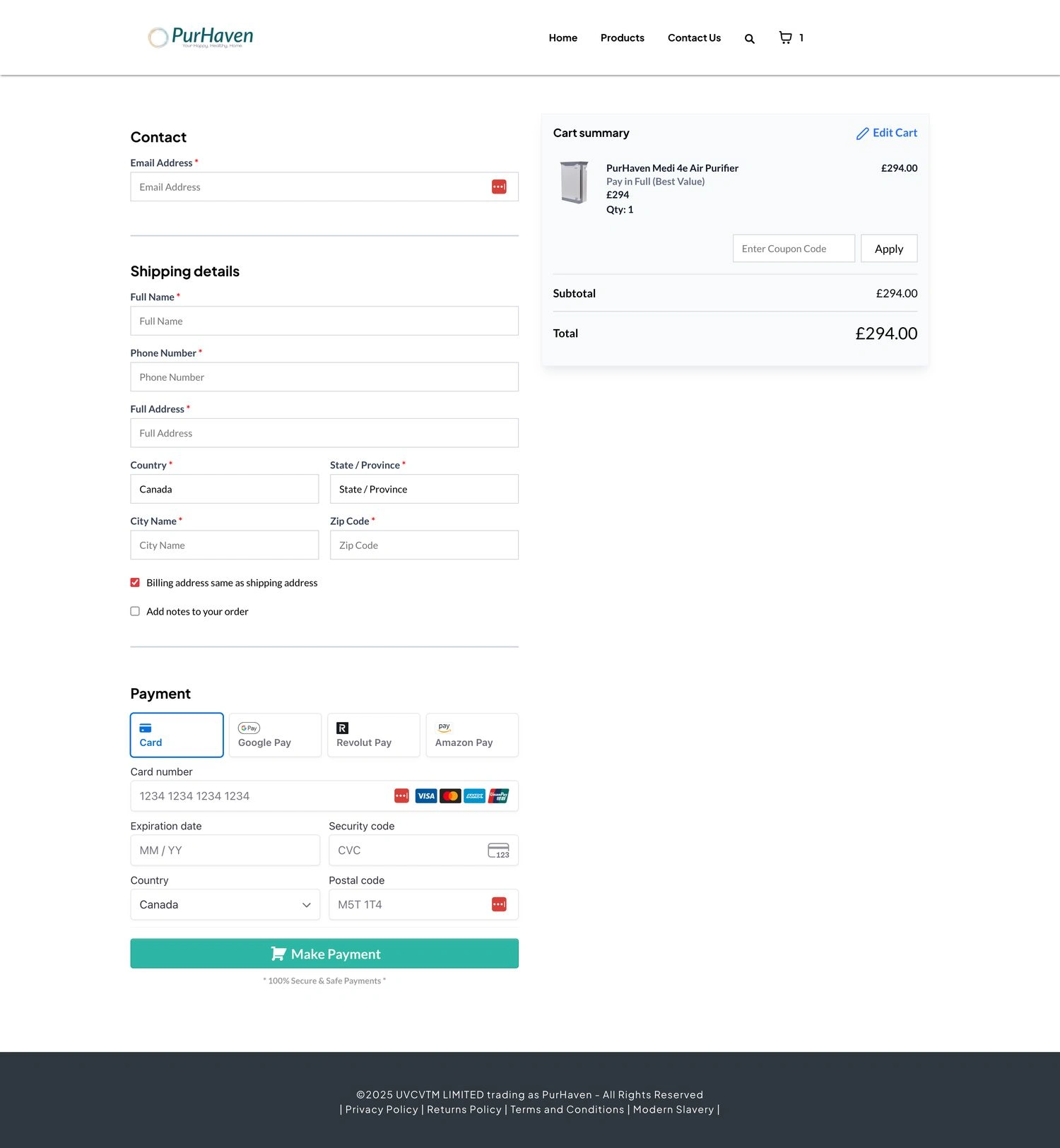Open the shopping cart icon in header
This screenshot has height=1148, width=1060.
coord(785,37)
